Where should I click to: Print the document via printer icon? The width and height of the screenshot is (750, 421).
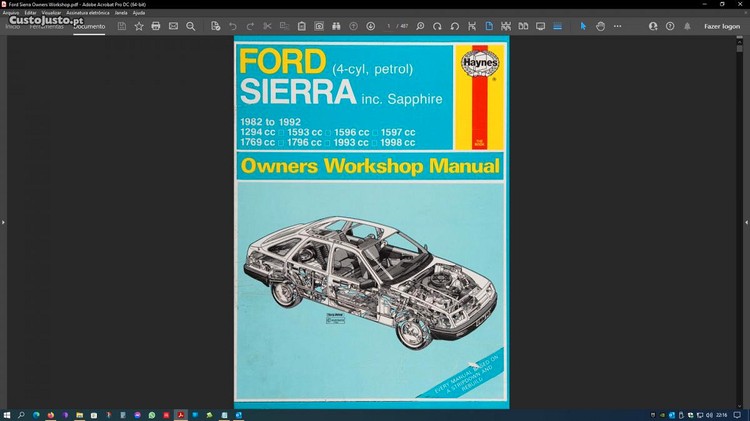pyautogui.click(x=156, y=26)
